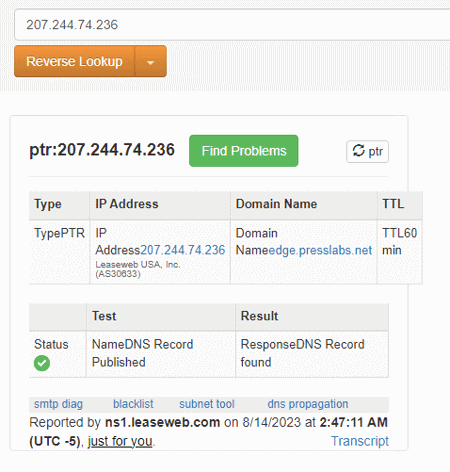Click the Domain Name column header
Screen dimensions: 450x472
(x=304, y=205)
